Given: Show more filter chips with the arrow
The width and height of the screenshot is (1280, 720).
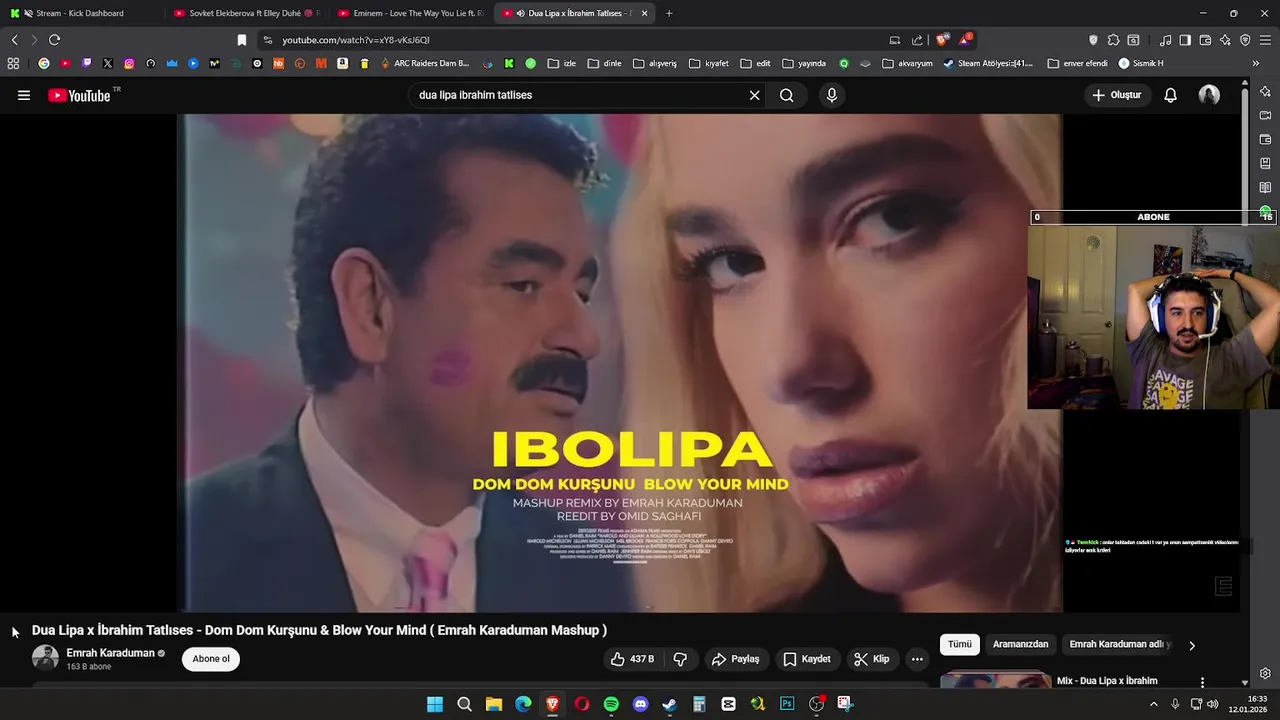Looking at the screenshot, I should [x=1191, y=645].
